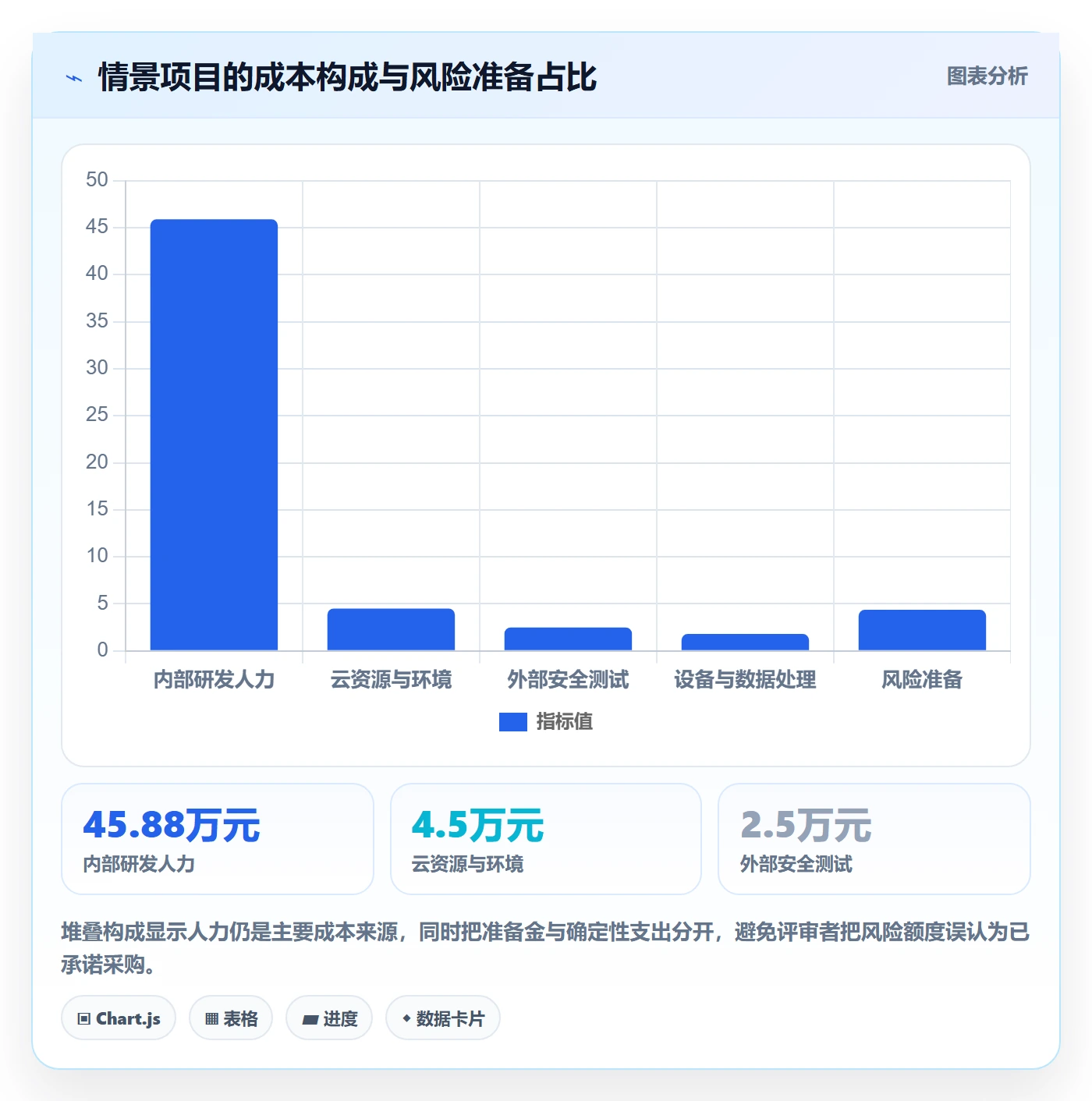Click the 内部研发人力 x-axis label

click(x=214, y=680)
